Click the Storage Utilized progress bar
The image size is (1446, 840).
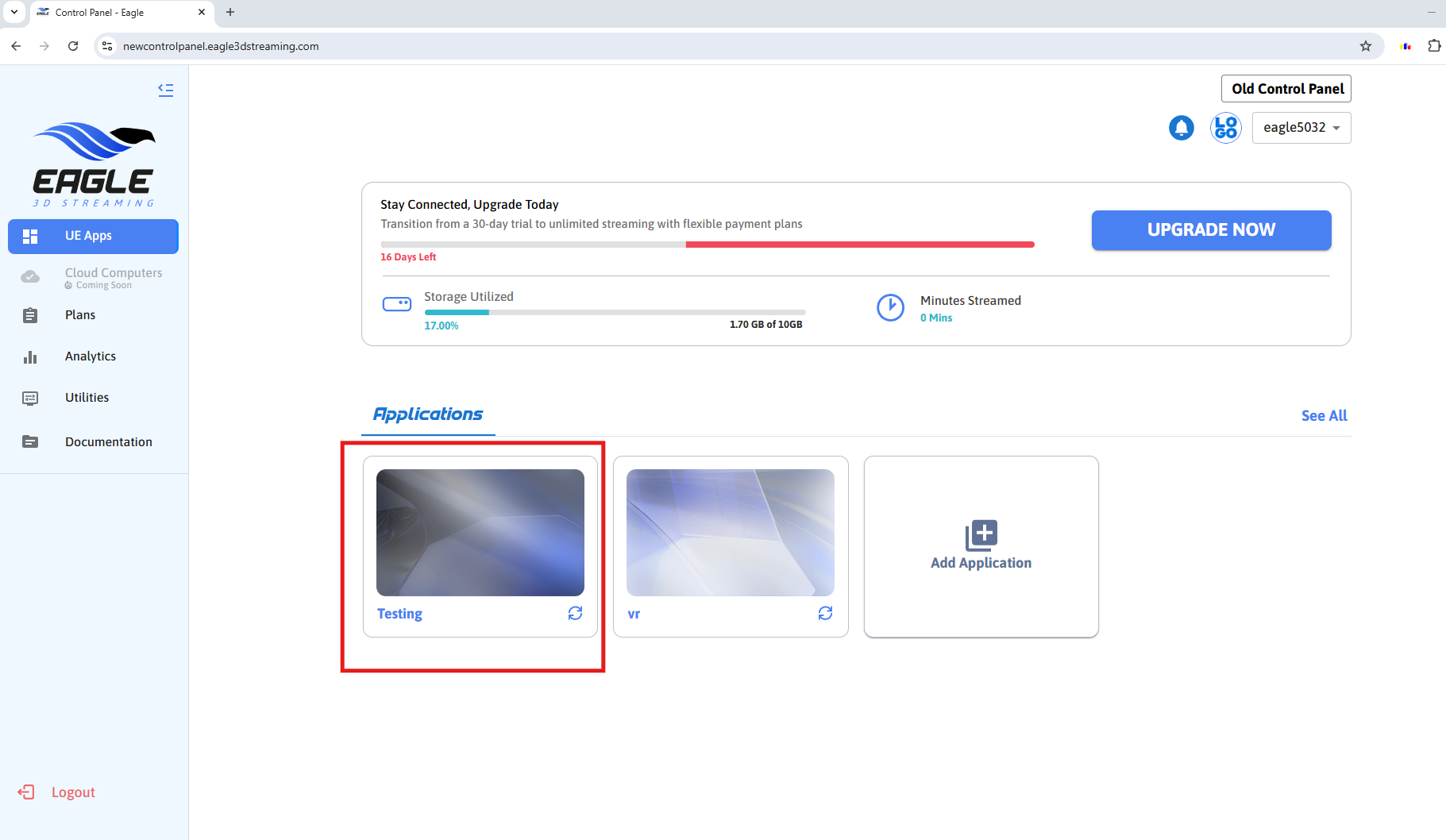615,312
